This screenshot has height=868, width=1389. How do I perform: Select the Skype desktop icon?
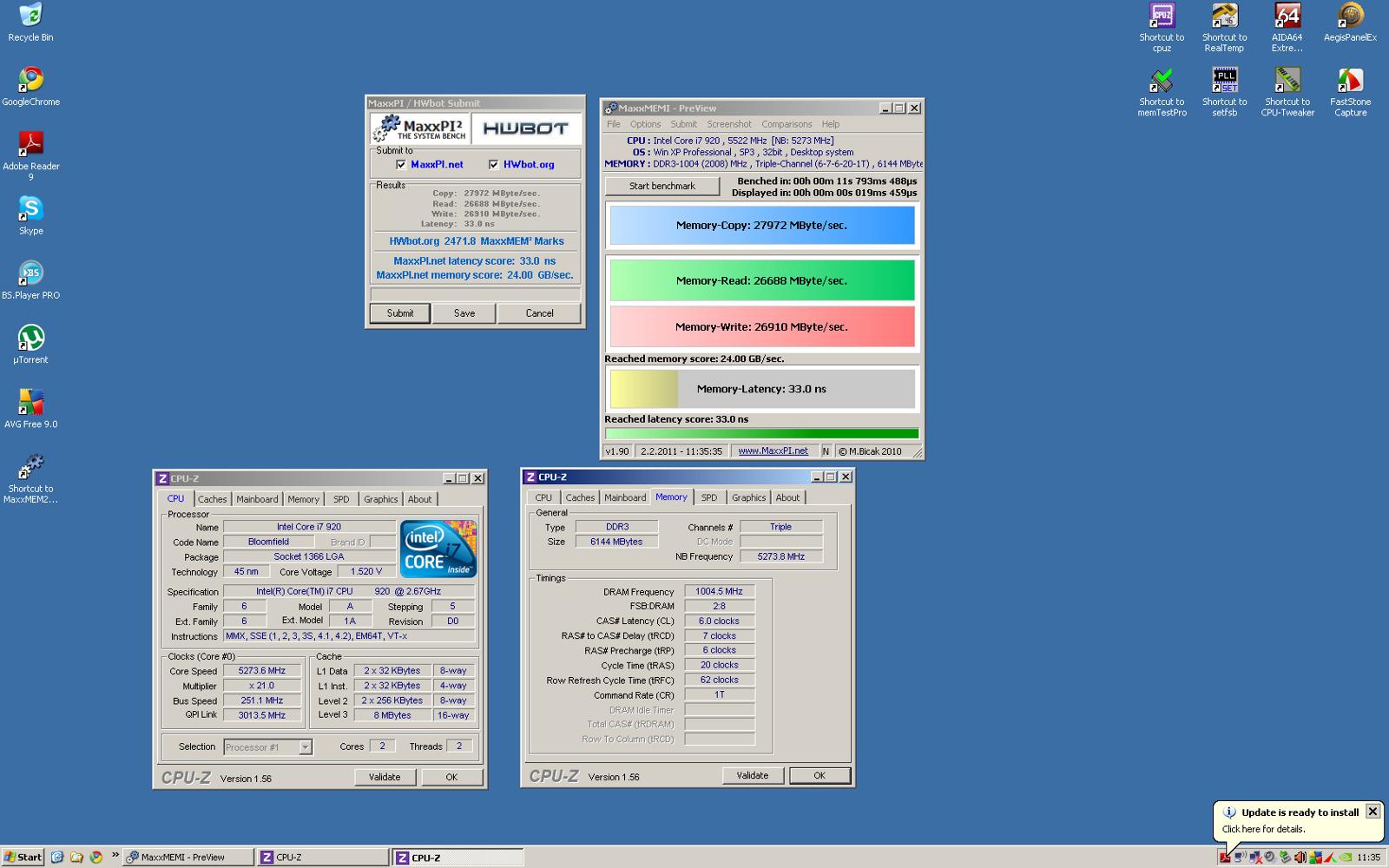(30, 215)
